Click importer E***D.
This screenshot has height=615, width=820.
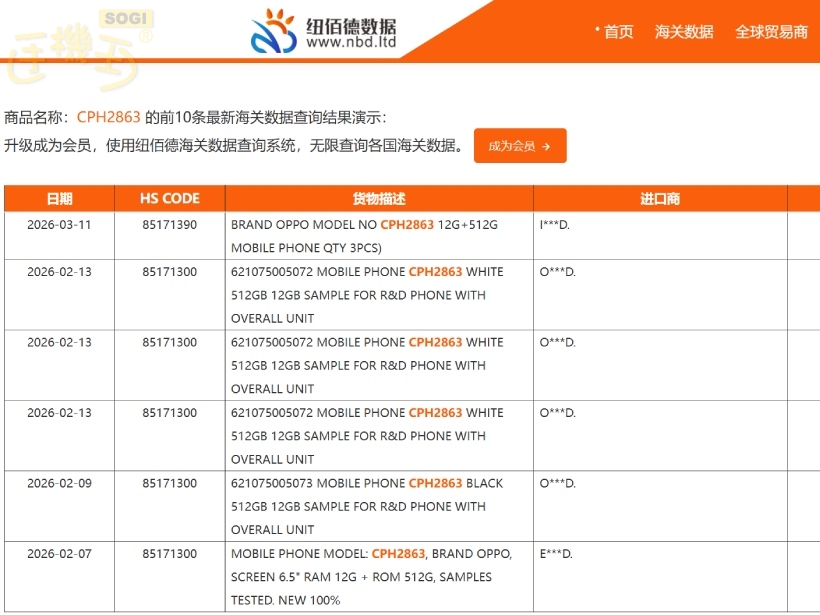coord(556,554)
